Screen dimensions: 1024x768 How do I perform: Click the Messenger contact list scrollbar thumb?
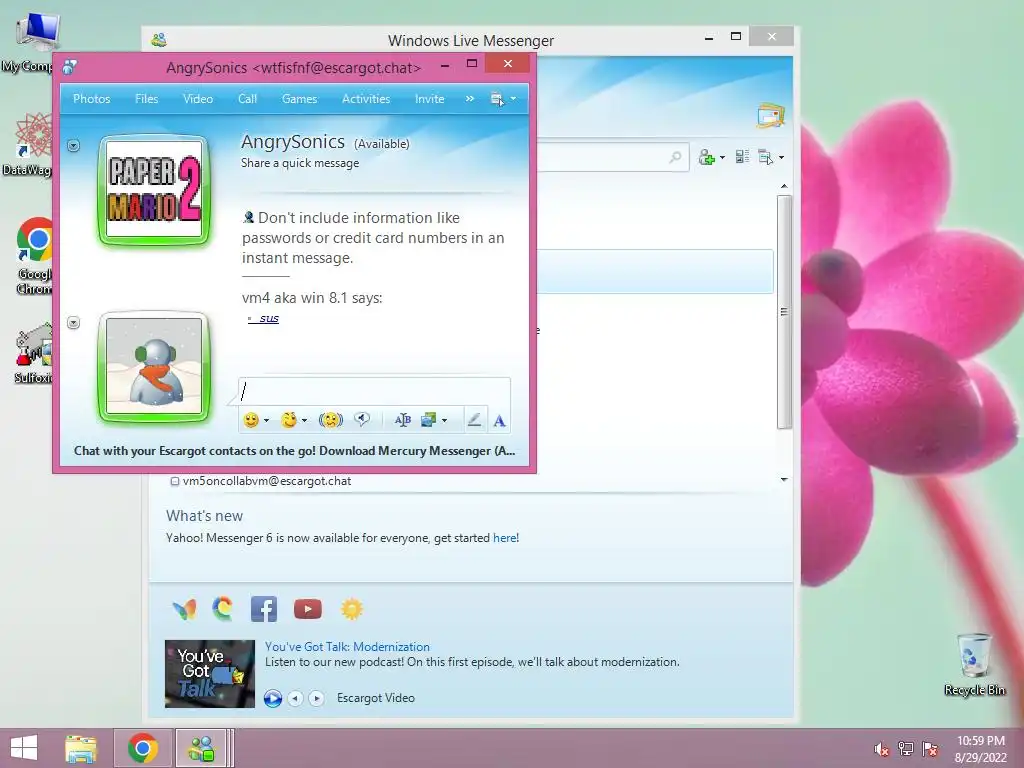pos(784,312)
